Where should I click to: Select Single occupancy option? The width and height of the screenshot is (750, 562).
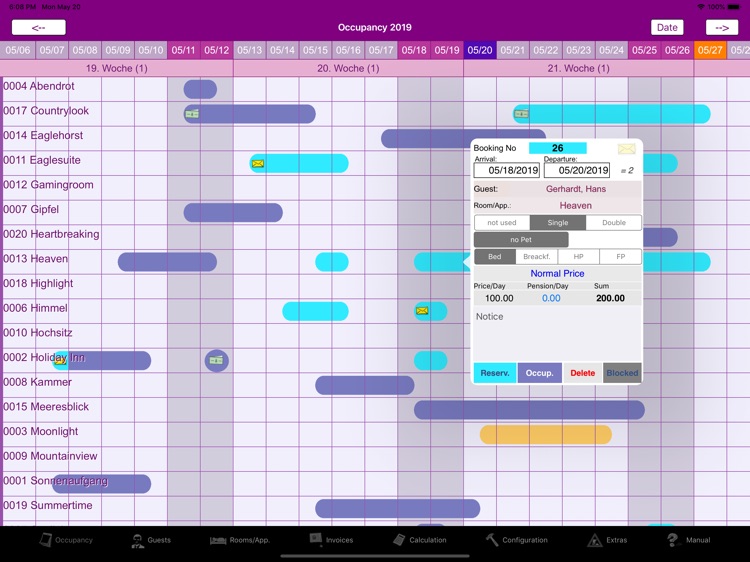(558, 222)
